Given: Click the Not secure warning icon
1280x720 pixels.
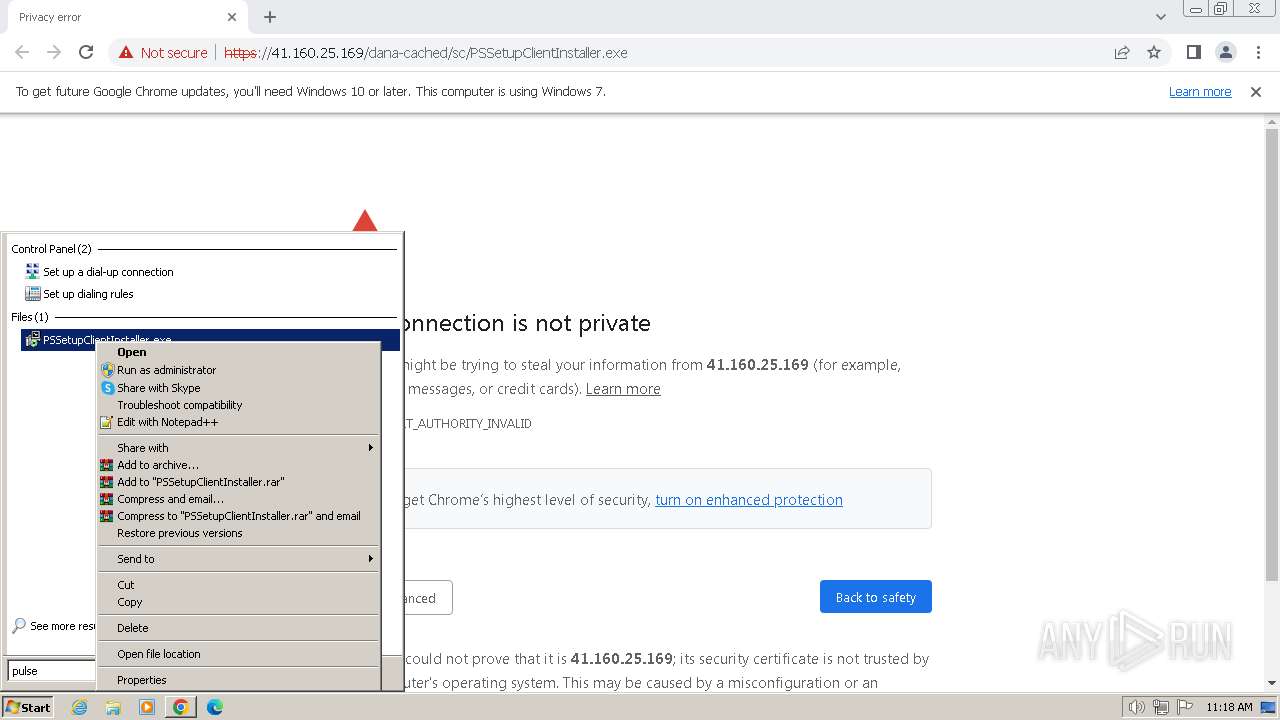Looking at the screenshot, I should [126, 52].
